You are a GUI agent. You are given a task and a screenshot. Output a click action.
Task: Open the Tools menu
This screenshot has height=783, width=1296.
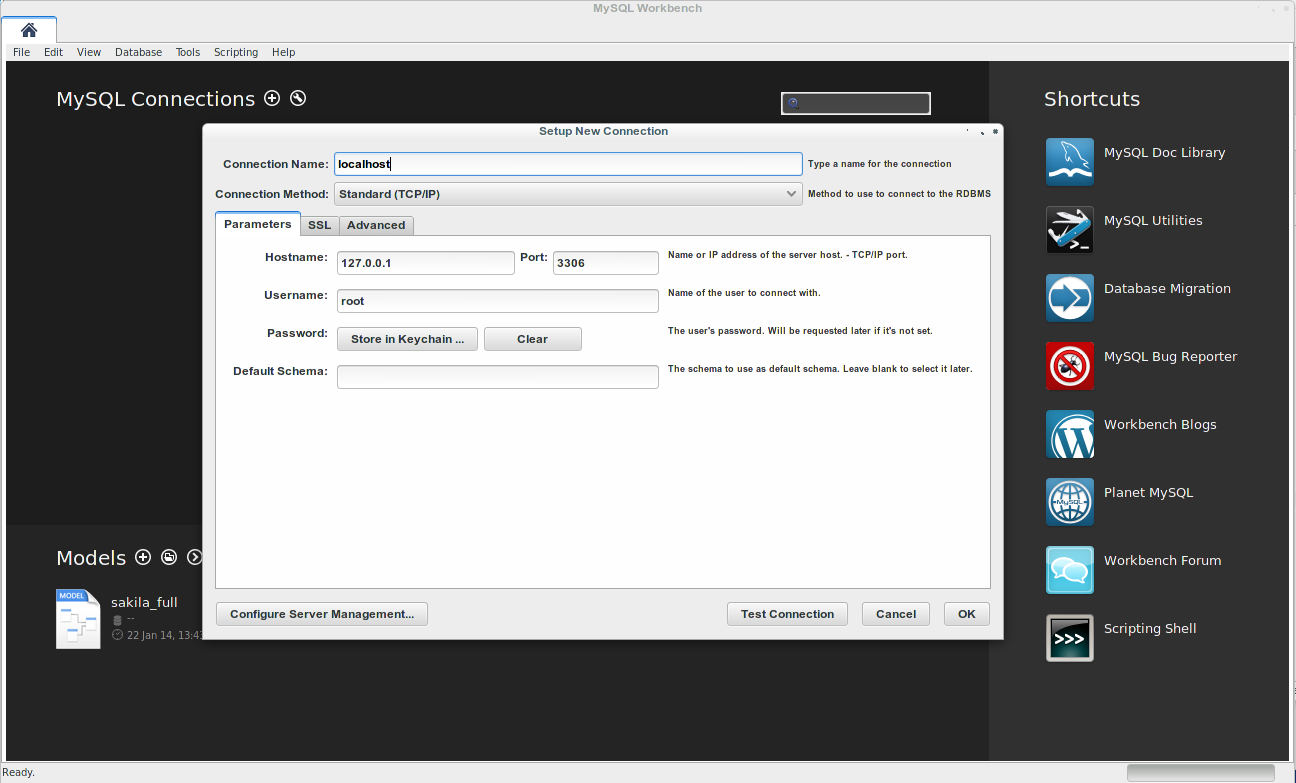pos(188,52)
